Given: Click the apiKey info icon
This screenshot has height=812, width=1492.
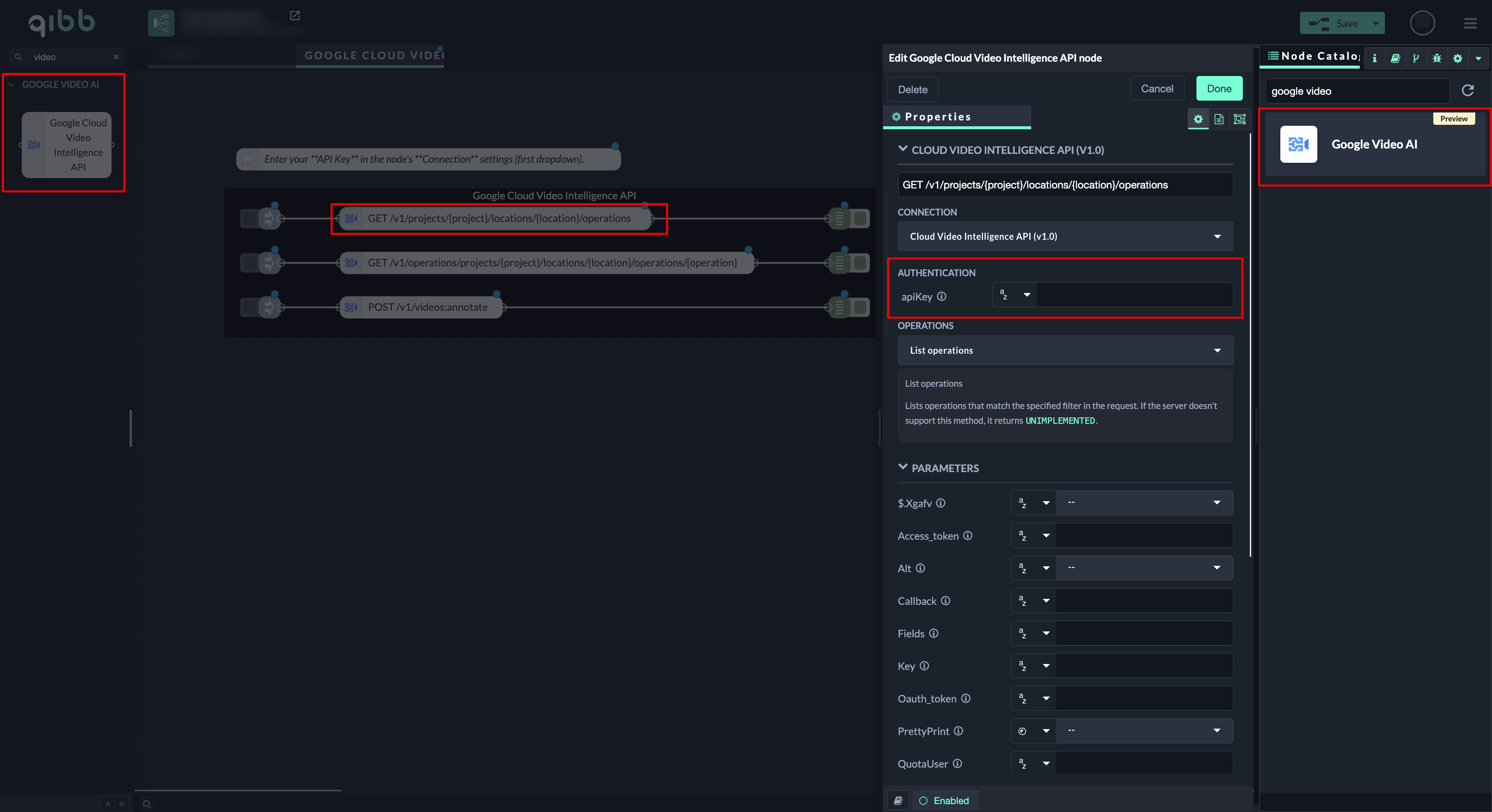Looking at the screenshot, I should tap(942, 296).
